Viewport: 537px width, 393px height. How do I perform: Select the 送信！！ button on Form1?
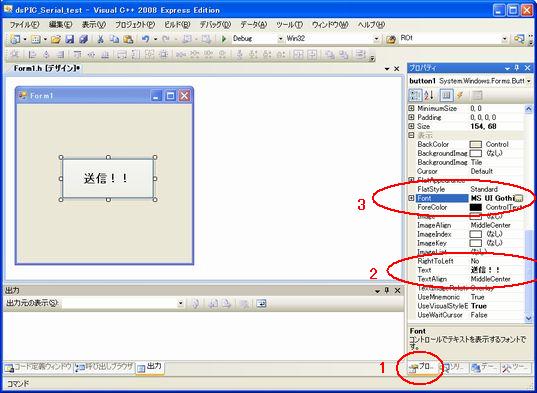pos(108,178)
